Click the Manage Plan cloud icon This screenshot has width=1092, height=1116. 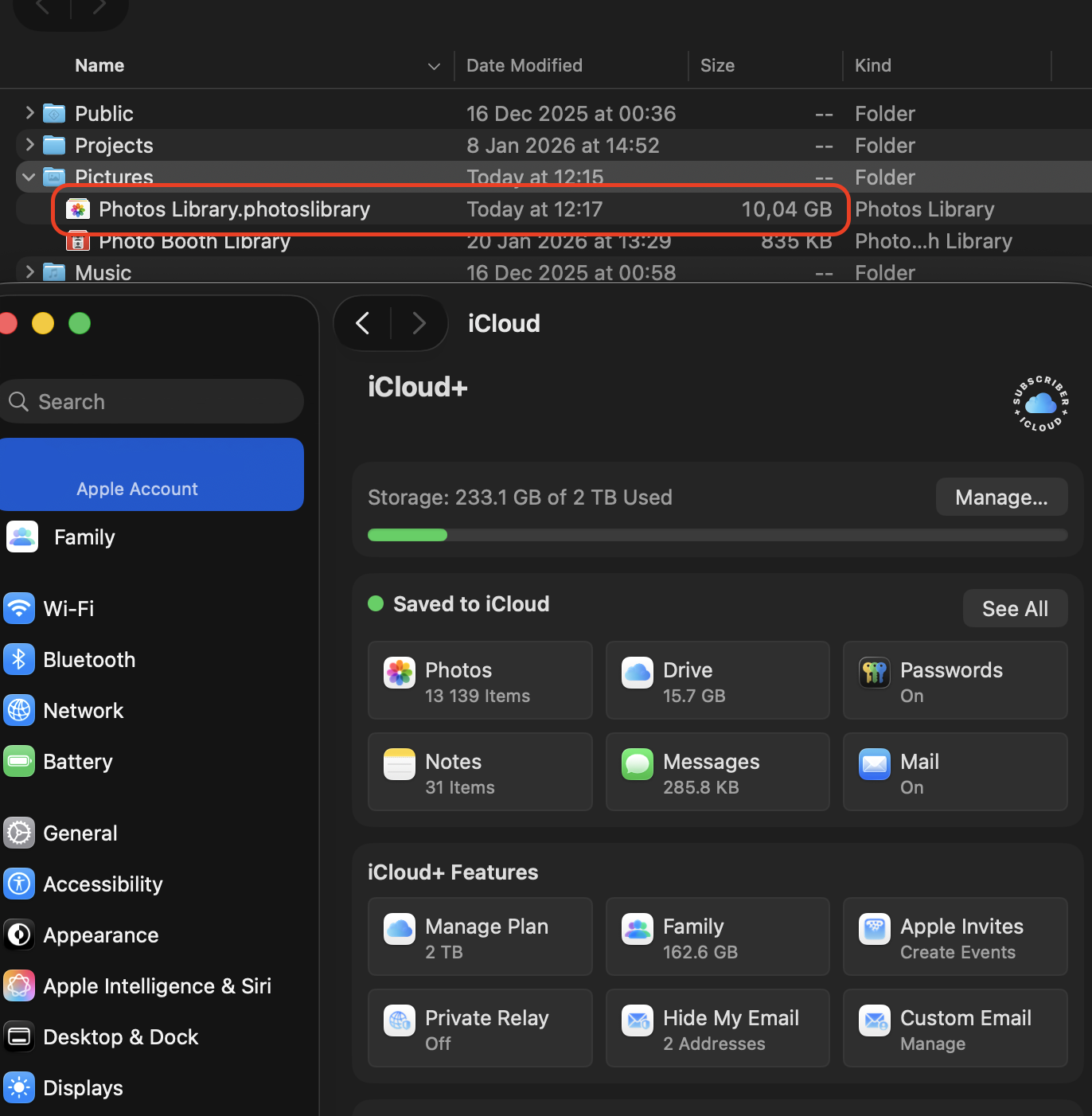click(x=400, y=930)
